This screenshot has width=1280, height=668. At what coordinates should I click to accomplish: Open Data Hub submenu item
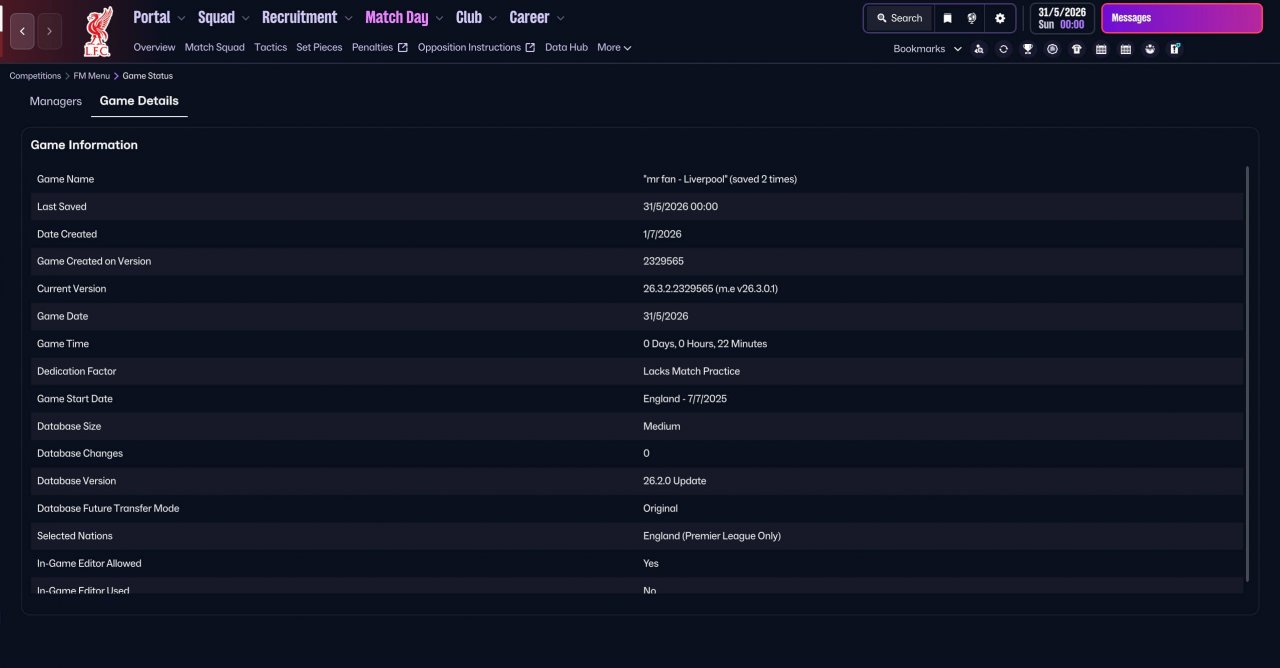pos(566,47)
